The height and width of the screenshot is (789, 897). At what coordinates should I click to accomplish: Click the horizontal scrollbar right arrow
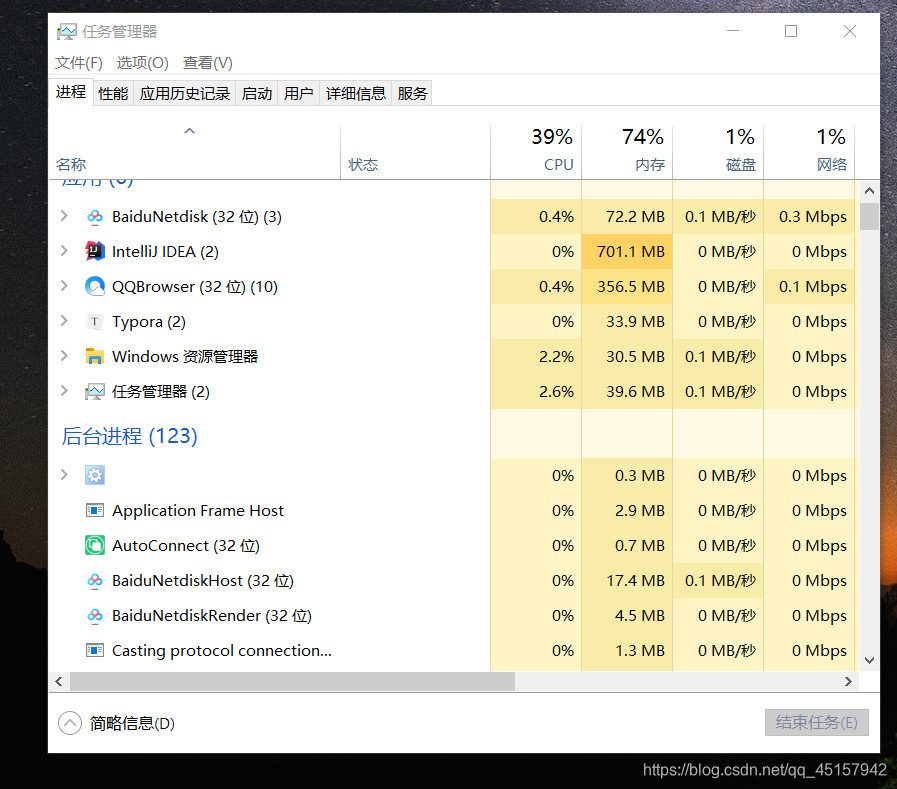(x=848, y=681)
